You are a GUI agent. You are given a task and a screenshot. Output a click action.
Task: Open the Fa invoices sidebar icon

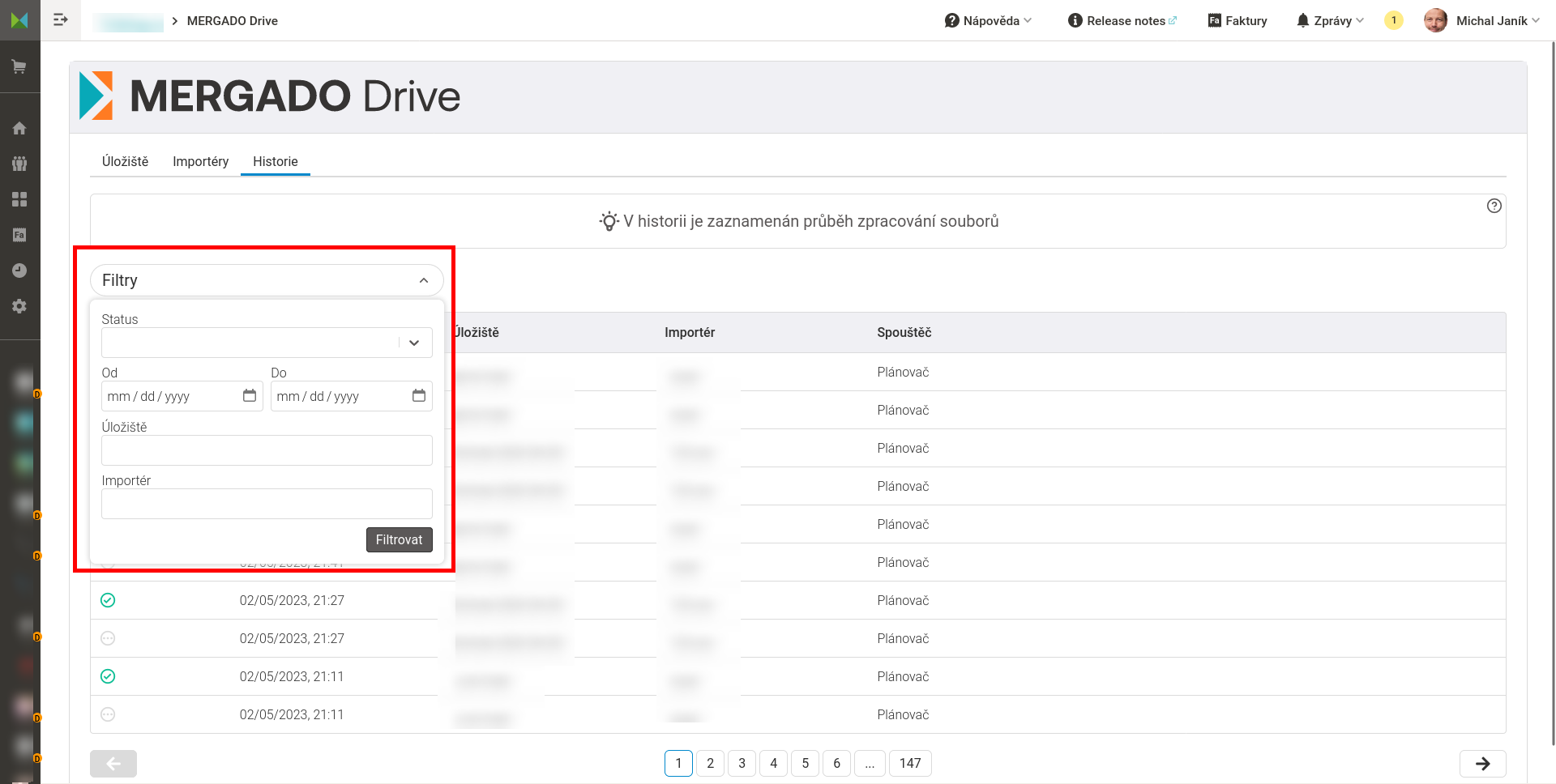tap(19, 235)
